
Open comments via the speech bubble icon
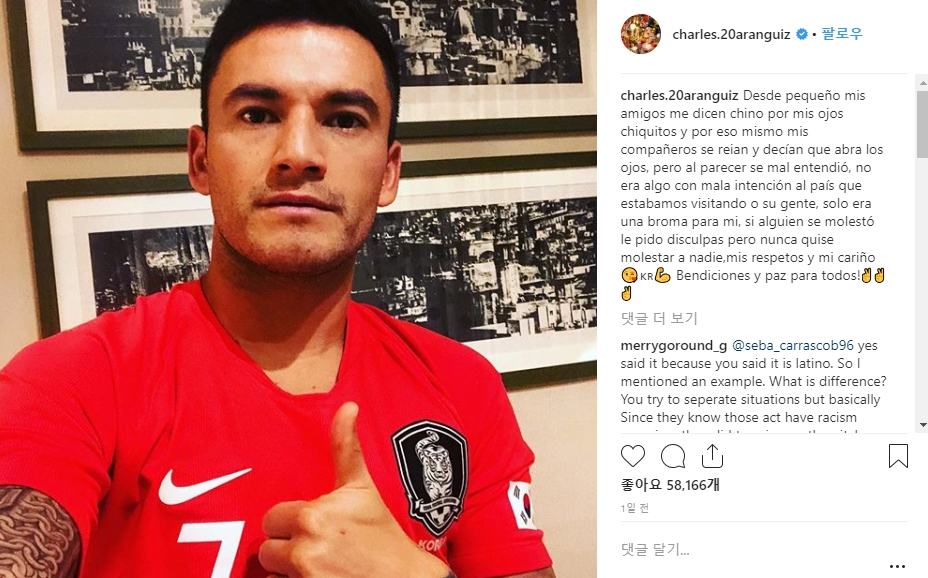673,456
